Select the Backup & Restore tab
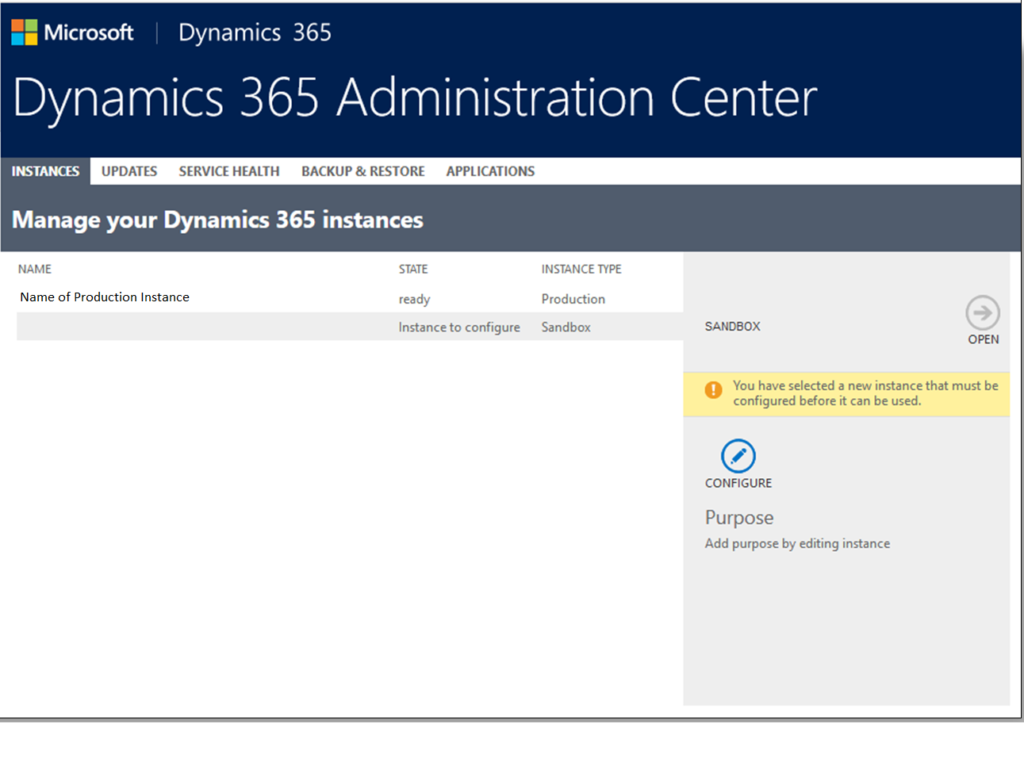 coord(363,171)
